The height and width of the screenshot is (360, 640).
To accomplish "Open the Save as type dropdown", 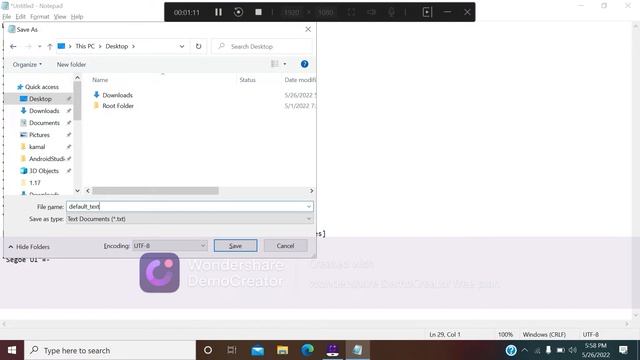I will tap(189, 219).
